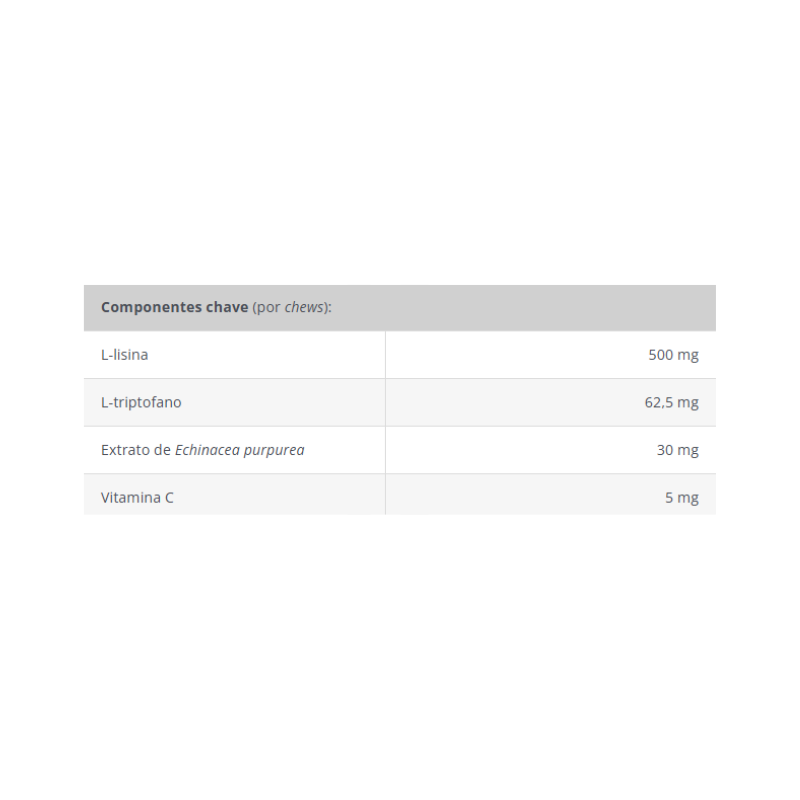Select the 'L-lisina' ingredient label
800x800 pixels.
[x=124, y=355]
